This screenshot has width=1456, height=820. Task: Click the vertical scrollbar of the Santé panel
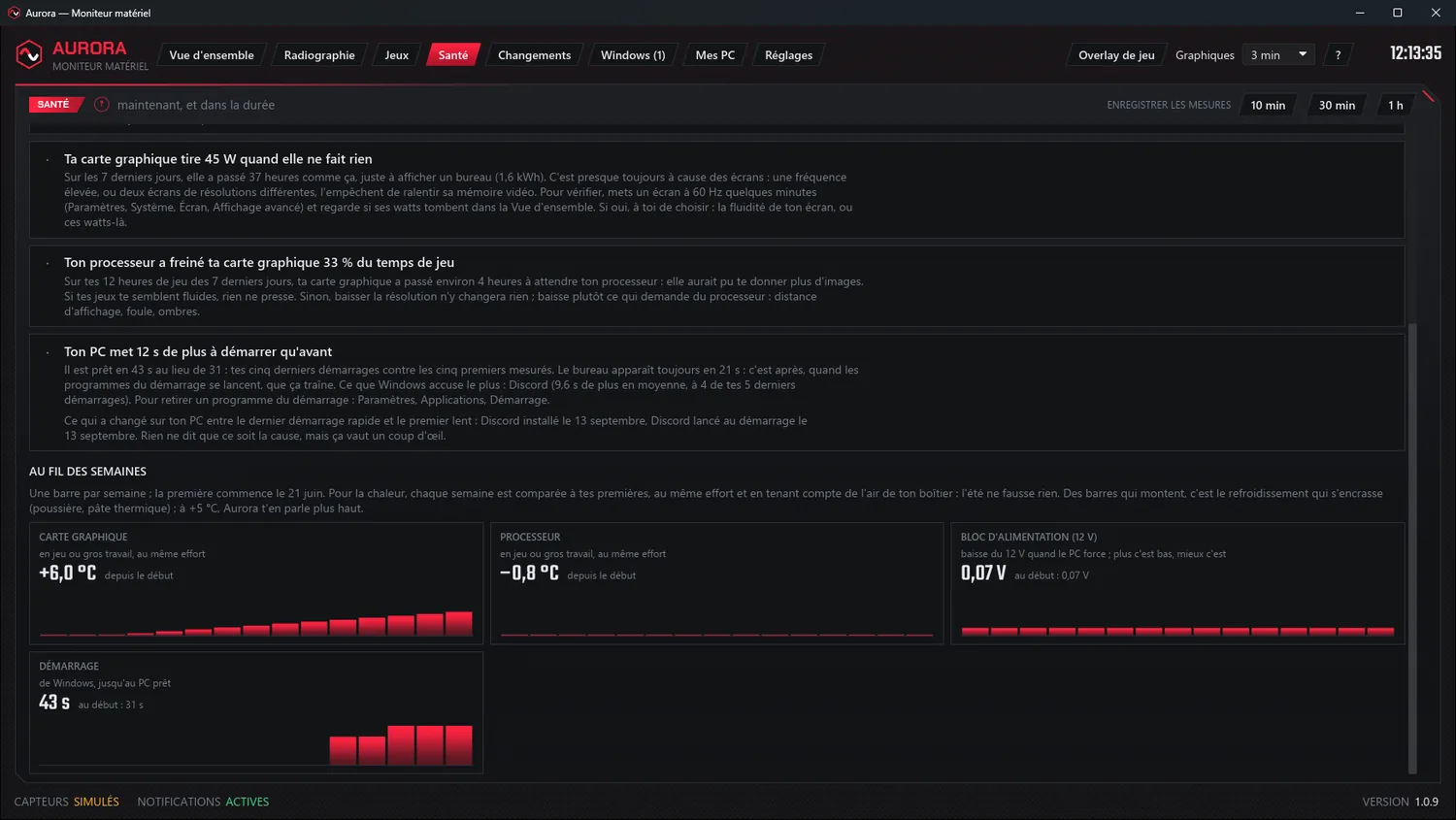coord(1412,548)
